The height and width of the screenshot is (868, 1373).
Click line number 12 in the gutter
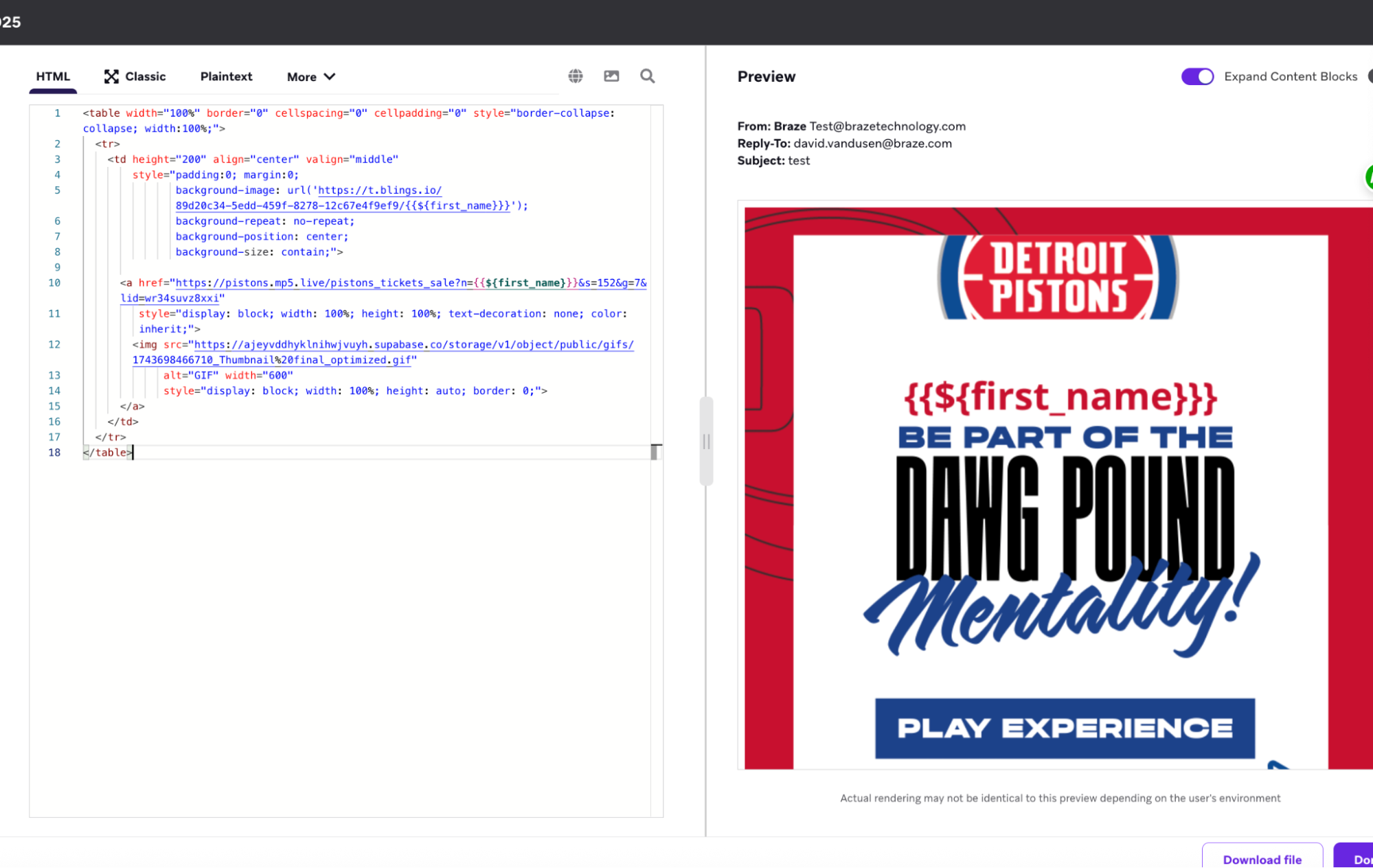(54, 345)
